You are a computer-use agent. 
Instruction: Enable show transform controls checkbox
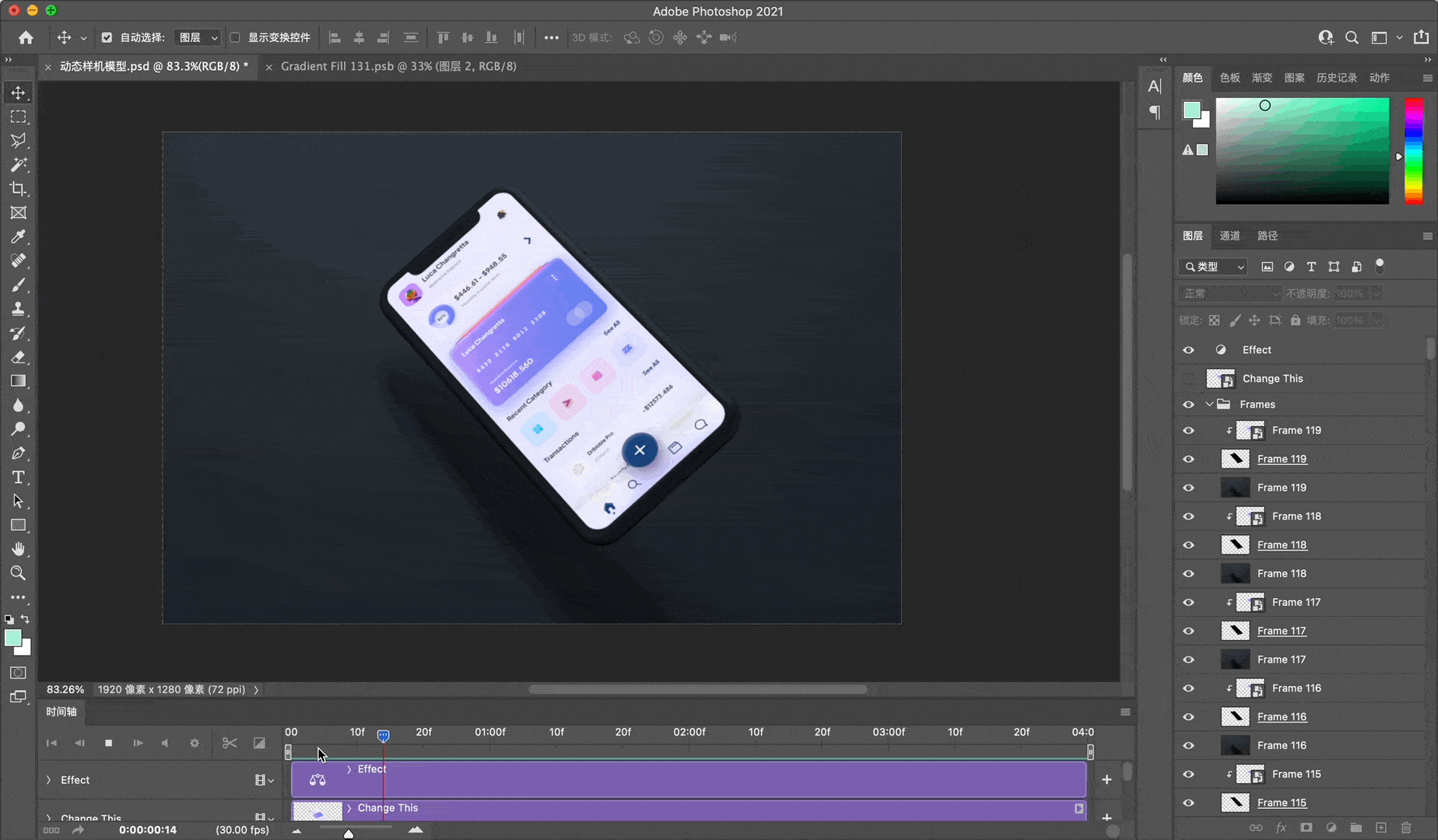tap(235, 37)
